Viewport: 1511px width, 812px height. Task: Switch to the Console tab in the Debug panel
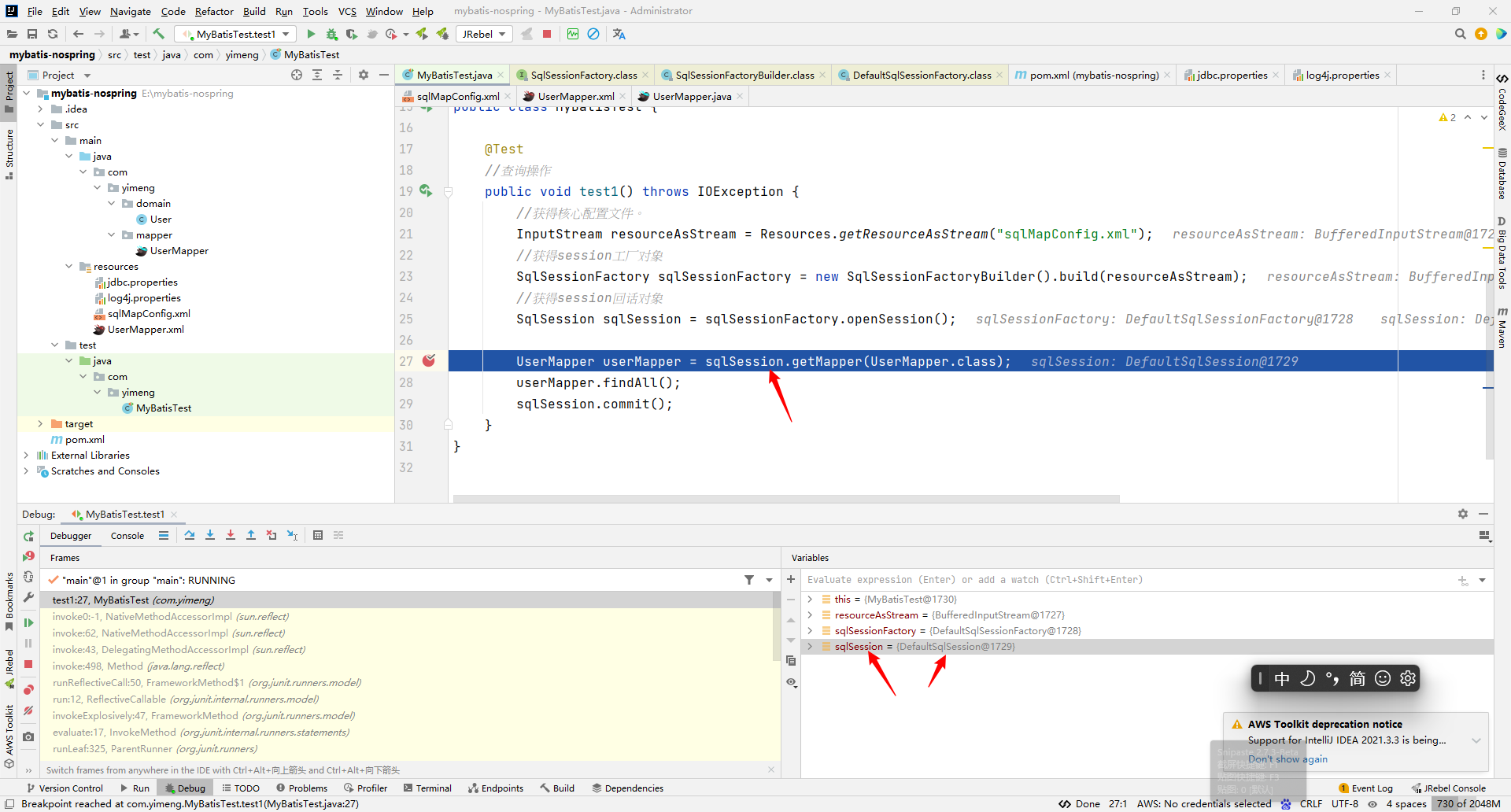127,536
